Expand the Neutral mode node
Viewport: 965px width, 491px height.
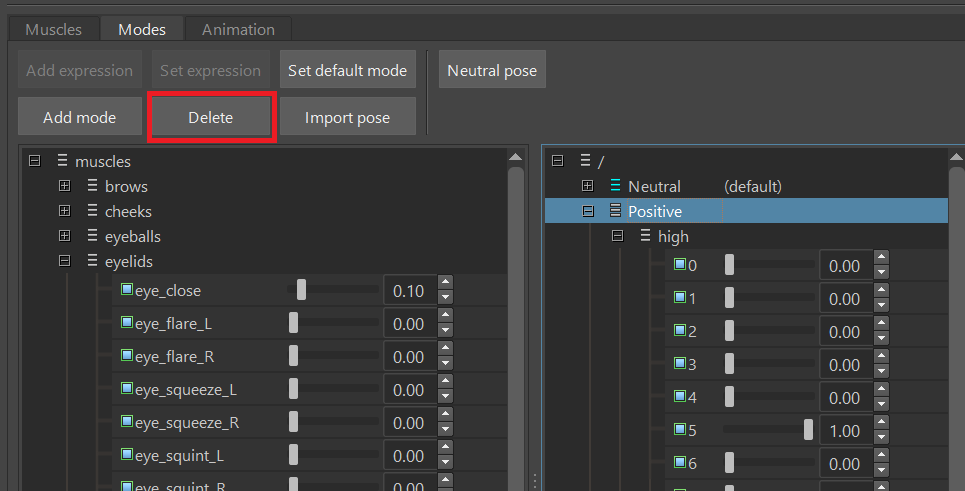point(587,186)
